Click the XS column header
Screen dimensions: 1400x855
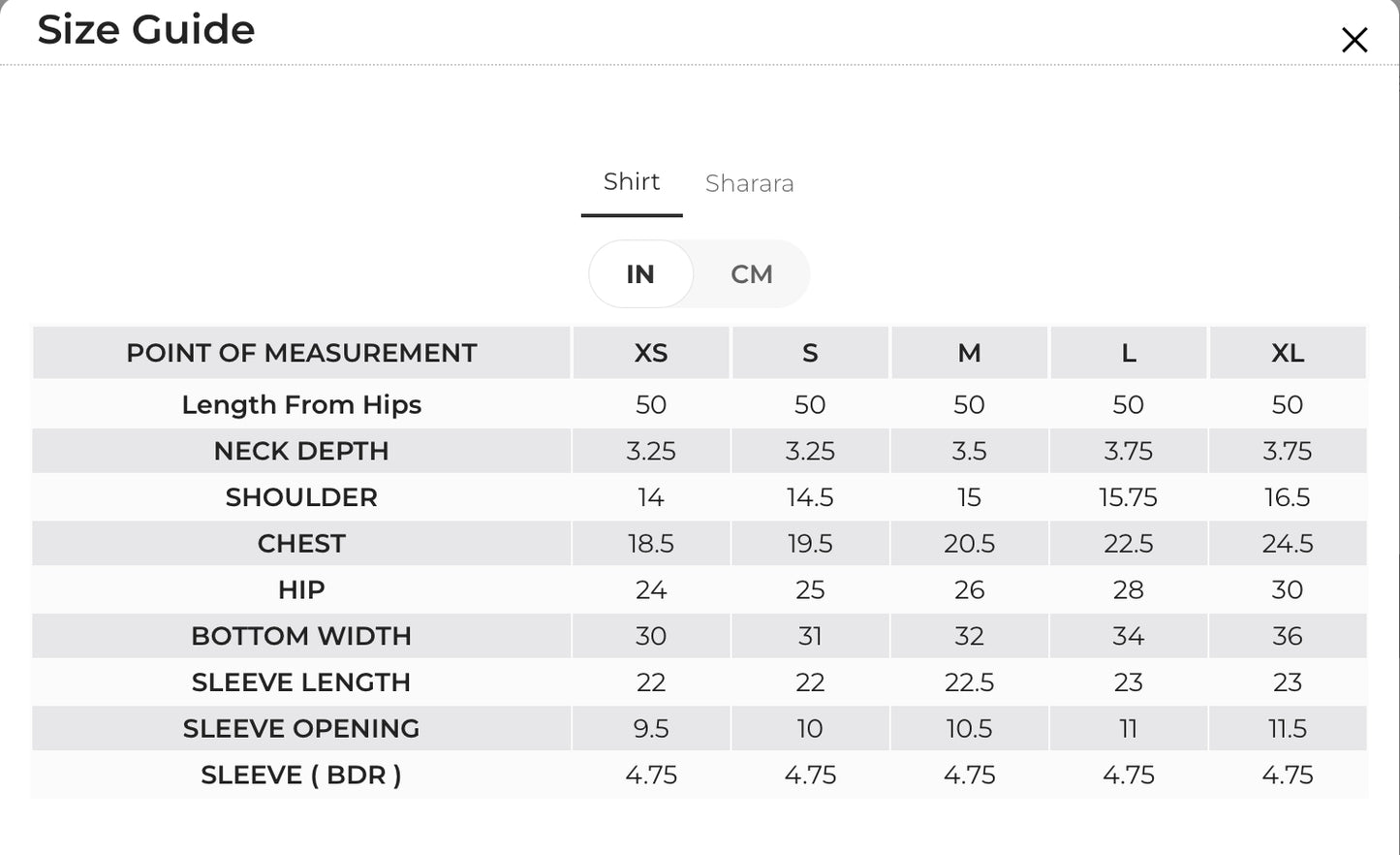click(x=651, y=353)
